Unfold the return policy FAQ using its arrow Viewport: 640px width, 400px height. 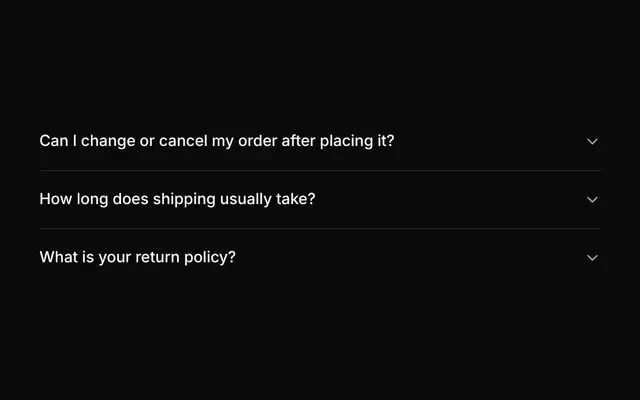pos(592,258)
